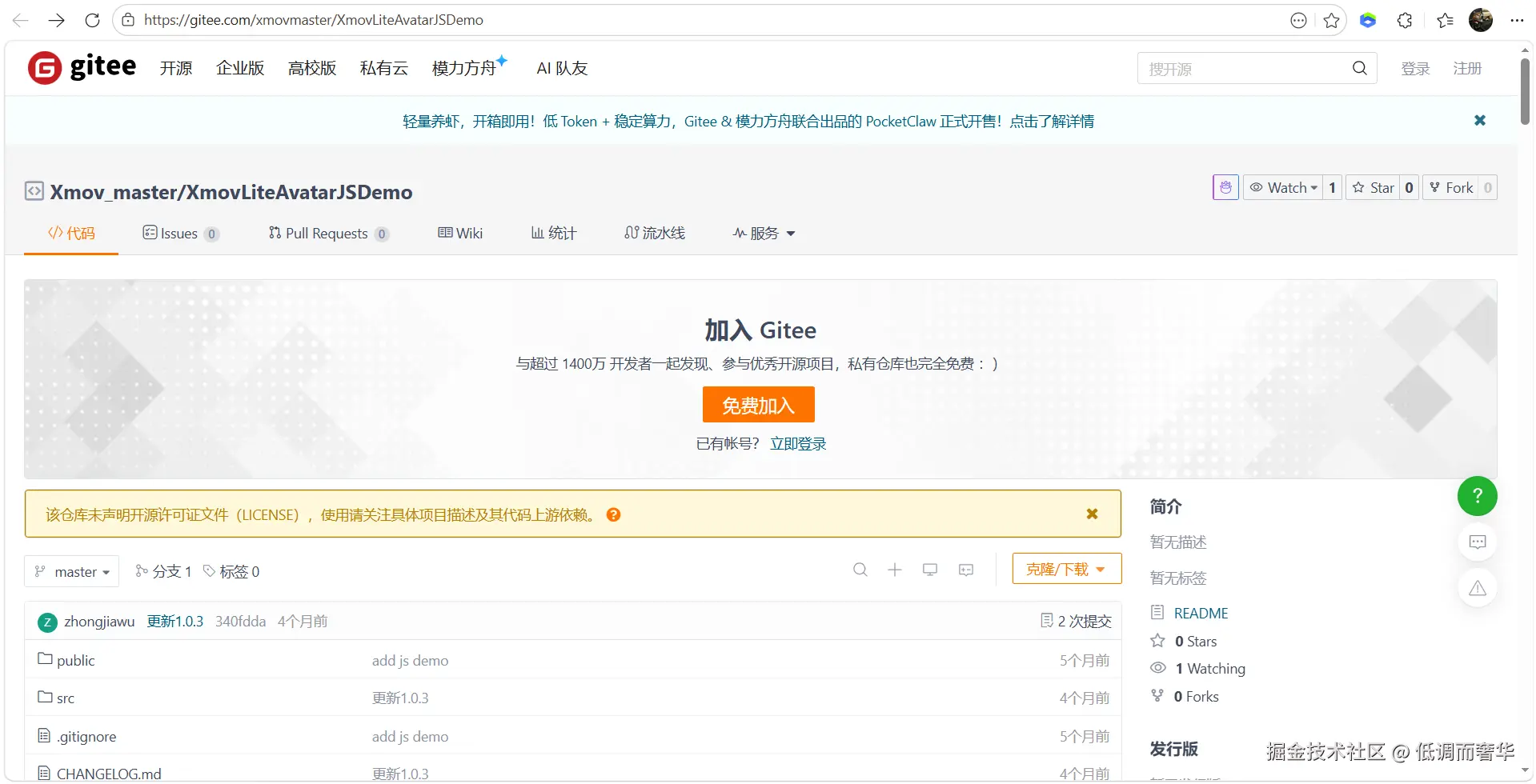Open commit hash 340fdda

(x=240, y=622)
